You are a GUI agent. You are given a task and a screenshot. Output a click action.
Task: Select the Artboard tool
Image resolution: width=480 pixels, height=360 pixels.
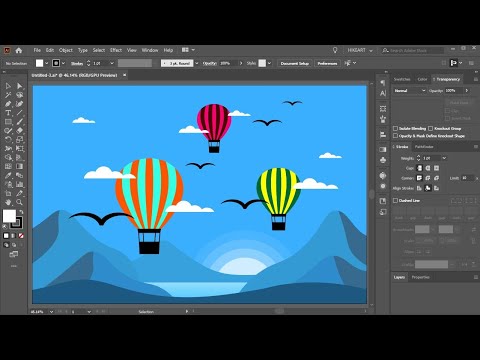[8, 193]
